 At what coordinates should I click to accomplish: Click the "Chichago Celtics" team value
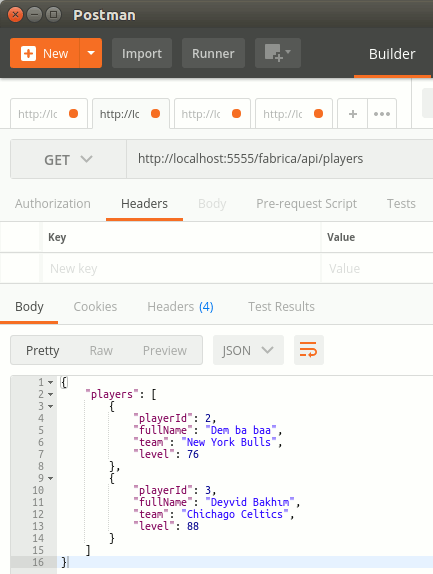[x=235, y=514]
